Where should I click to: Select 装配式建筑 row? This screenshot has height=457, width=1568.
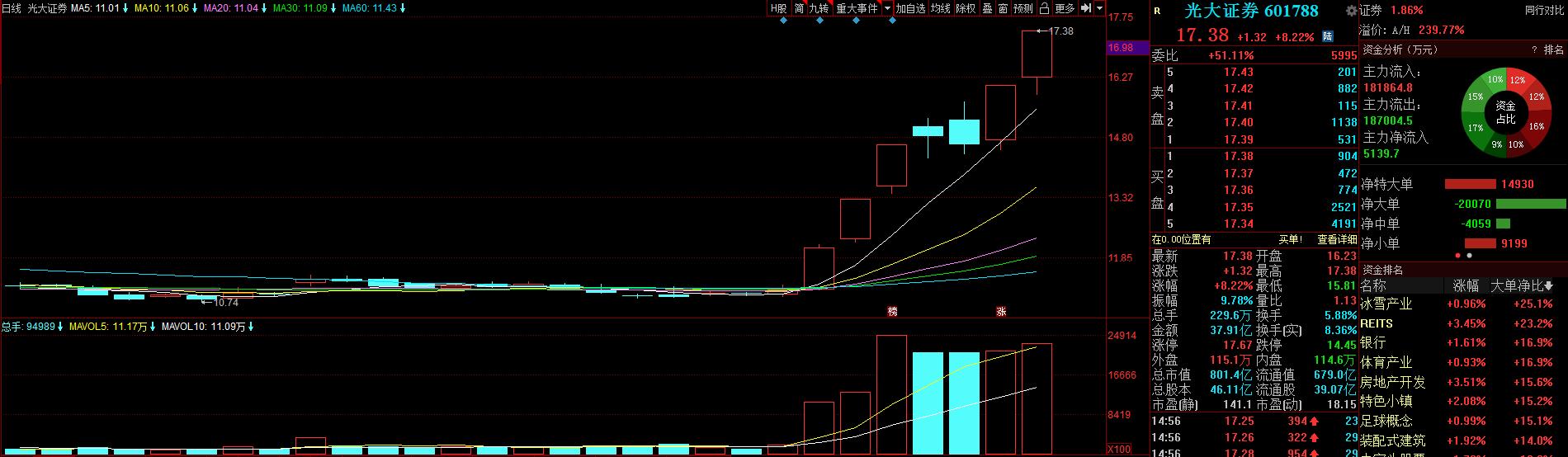pyautogui.click(x=1462, y=441)
